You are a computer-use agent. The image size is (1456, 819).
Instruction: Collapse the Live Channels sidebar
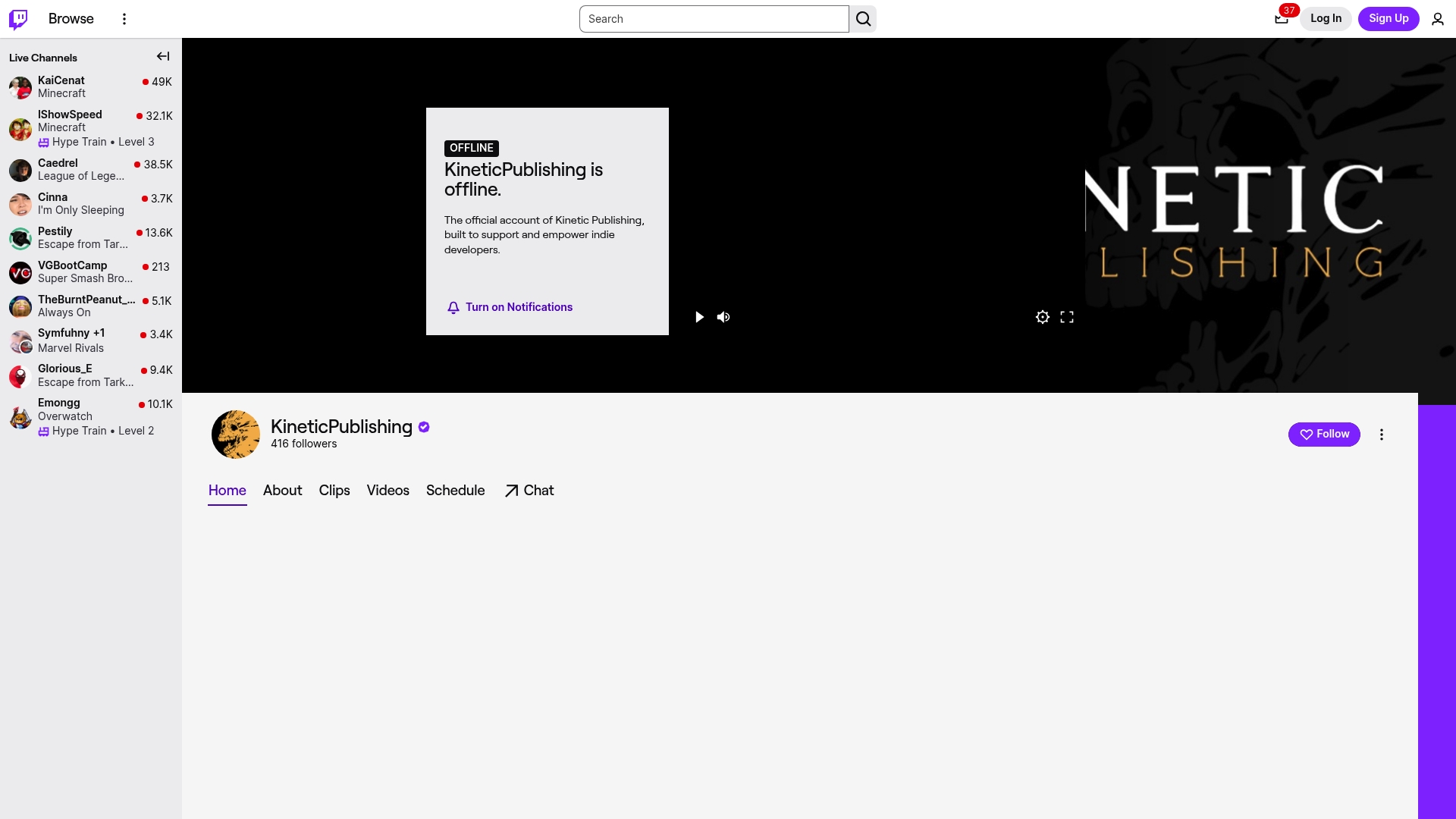coord(163,56)
